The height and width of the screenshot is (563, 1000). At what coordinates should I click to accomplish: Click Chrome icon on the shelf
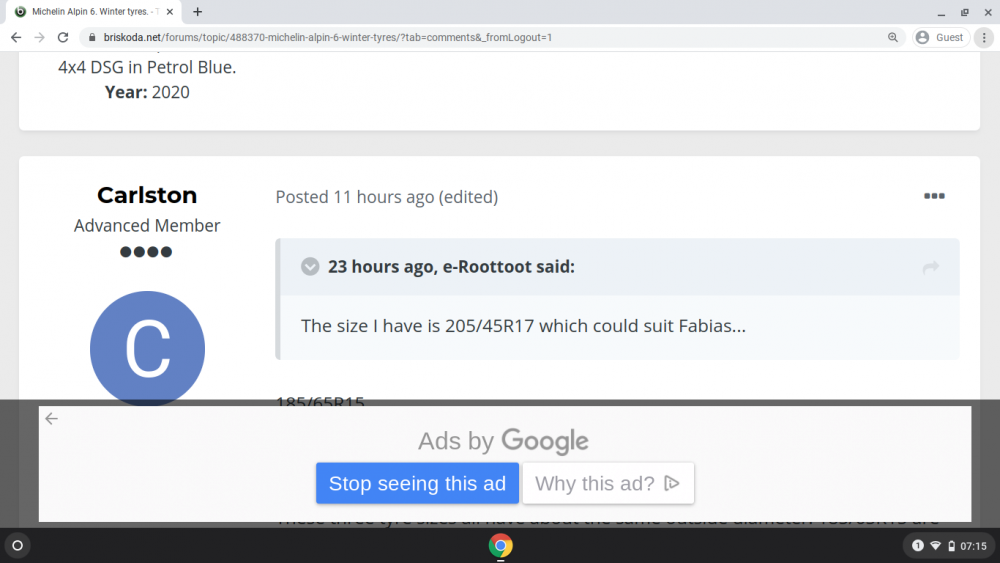click(x=500, y=546)
